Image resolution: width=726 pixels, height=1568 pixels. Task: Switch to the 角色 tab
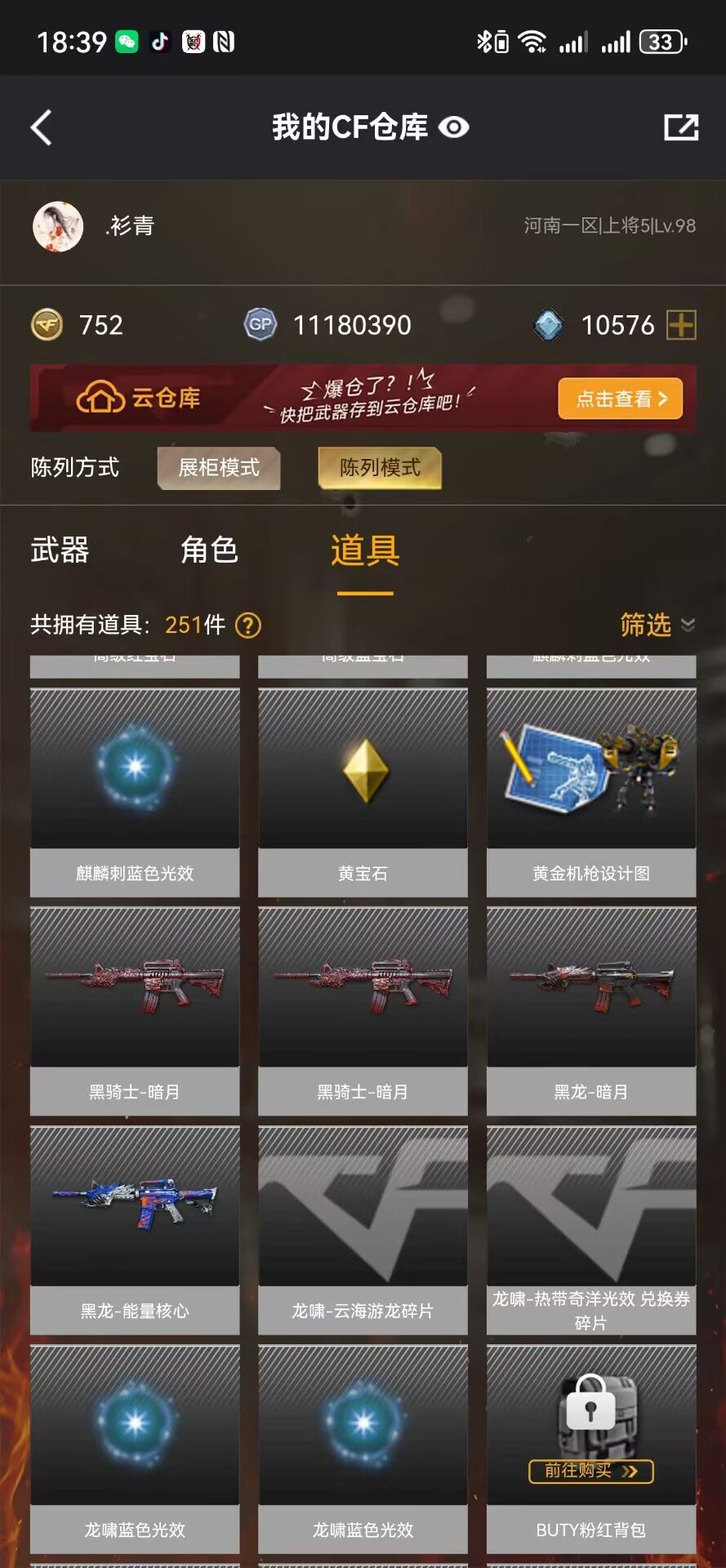click(x=209, y=550)
